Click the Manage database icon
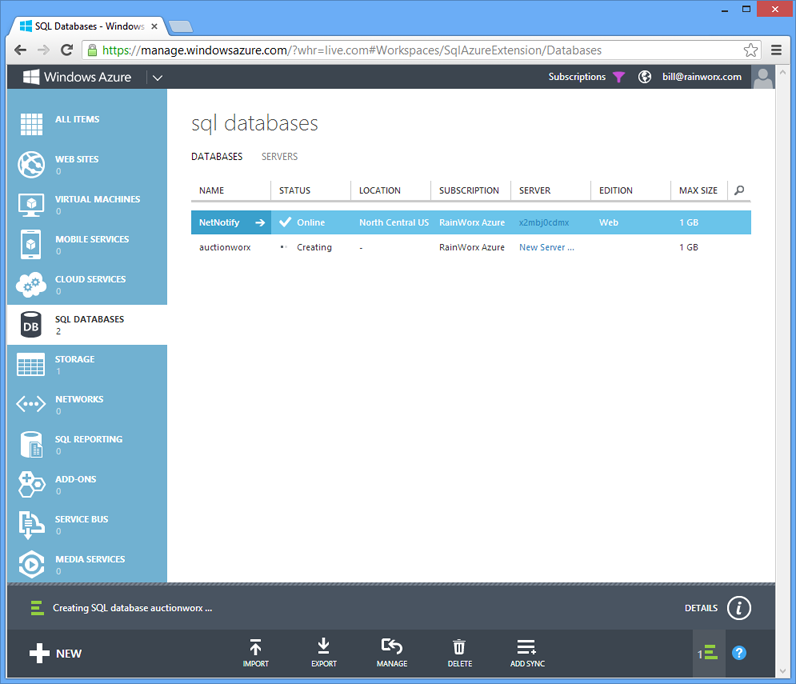This screenshot has width=796, height=684. (391, 646)
